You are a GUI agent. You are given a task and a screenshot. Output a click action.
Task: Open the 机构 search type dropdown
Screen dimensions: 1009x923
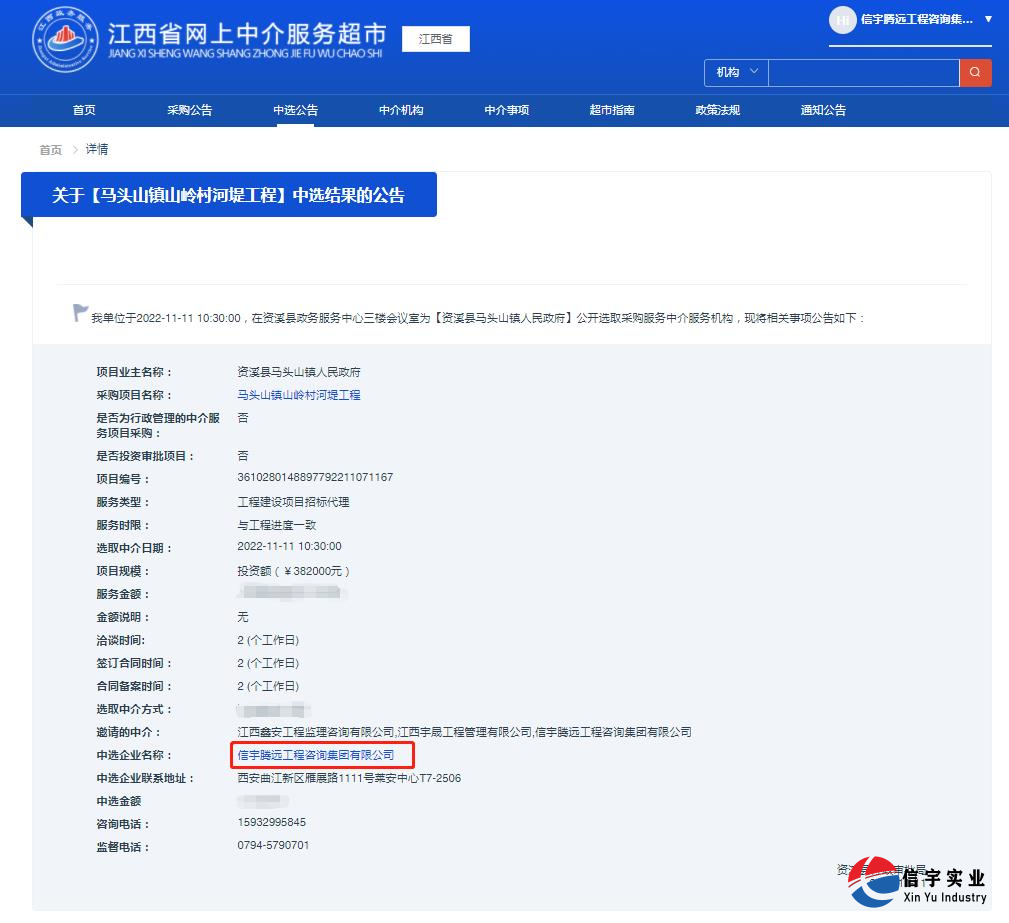tap(736, 72)
